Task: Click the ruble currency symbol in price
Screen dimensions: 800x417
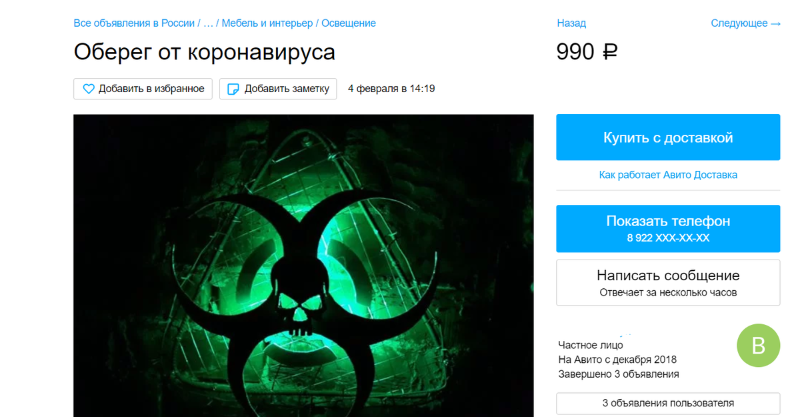Action: coord(610,52)
